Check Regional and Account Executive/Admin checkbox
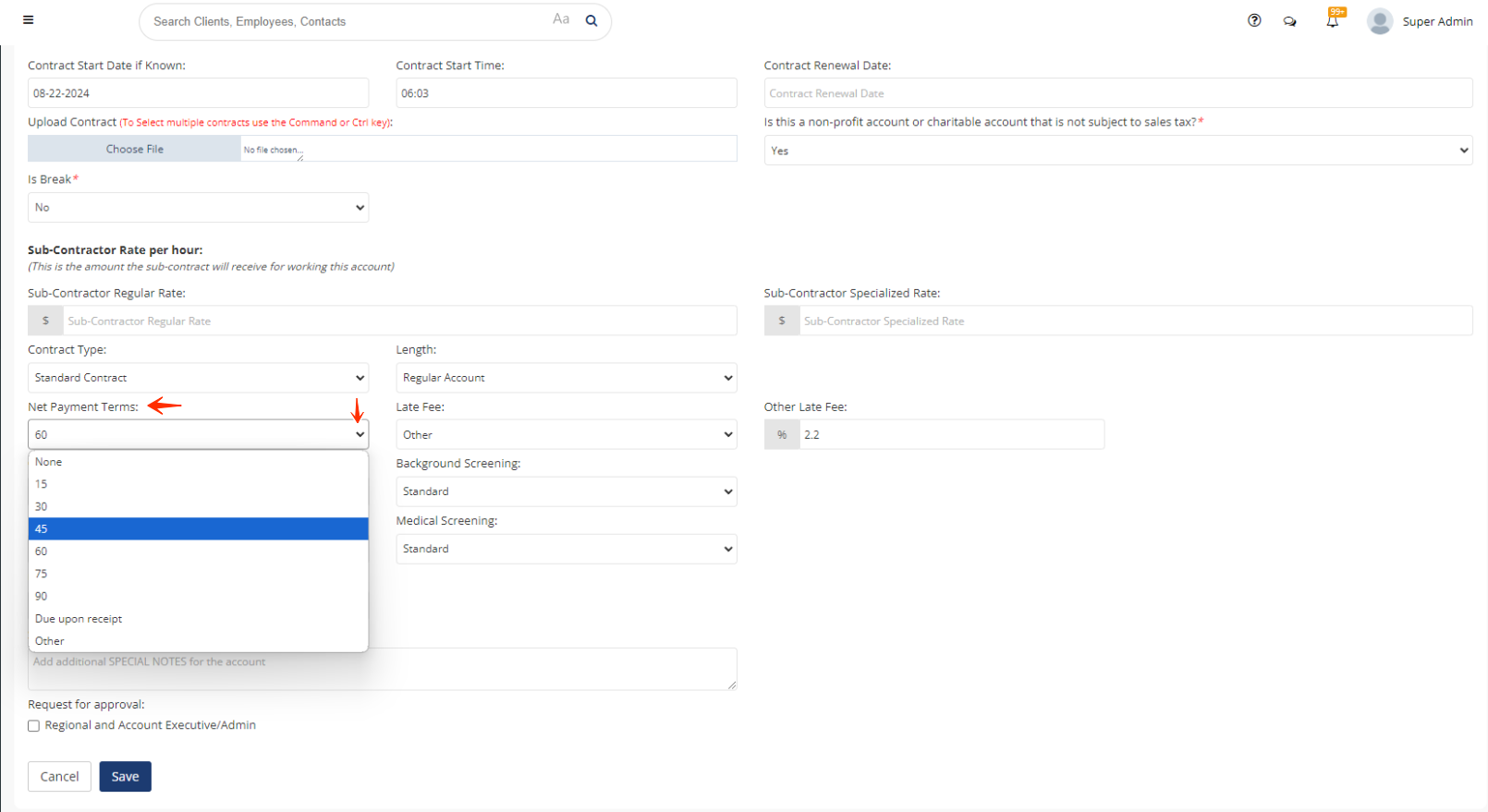1488x812 pixels. point(34,726)
